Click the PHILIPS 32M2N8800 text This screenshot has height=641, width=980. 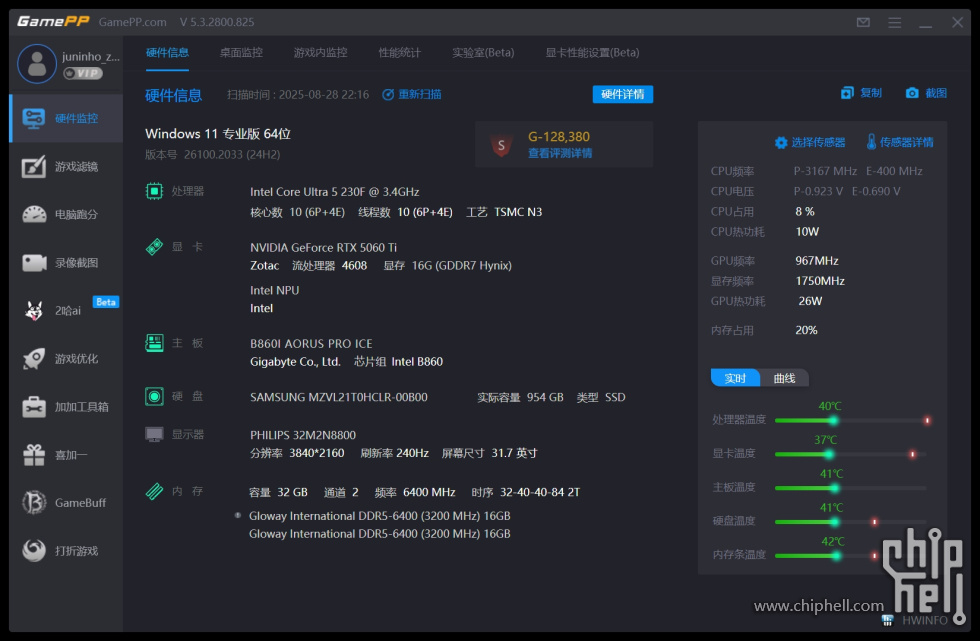coord(303,435)
